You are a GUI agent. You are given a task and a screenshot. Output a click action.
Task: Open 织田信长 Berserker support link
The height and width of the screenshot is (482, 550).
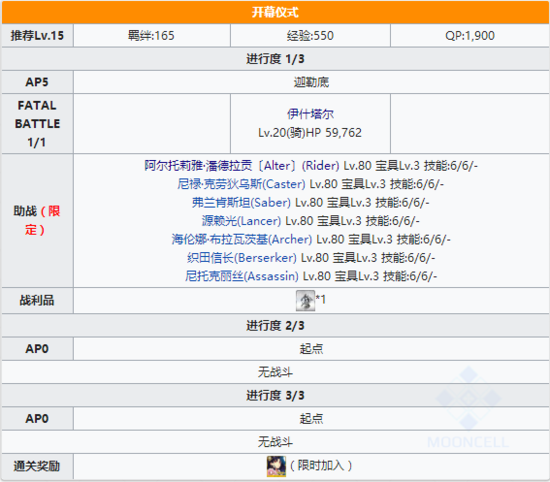click(242, 258)
